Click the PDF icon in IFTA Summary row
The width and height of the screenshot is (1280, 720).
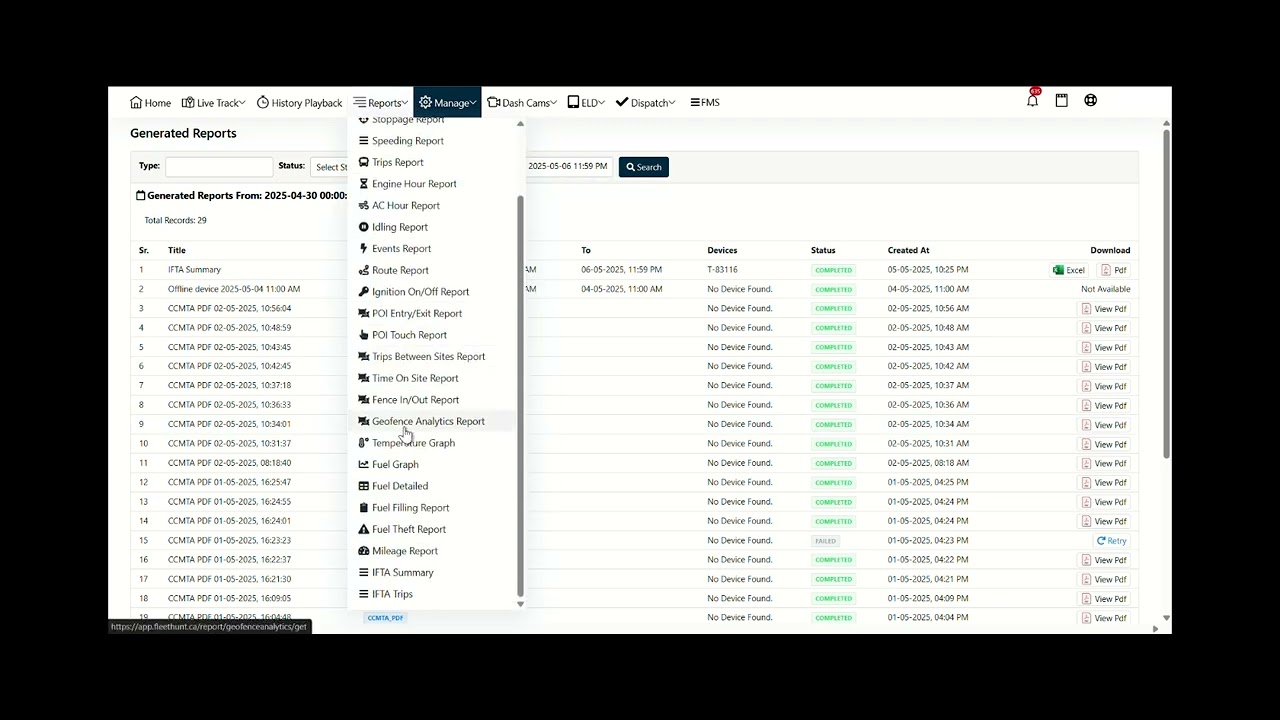(x=1107, y=270)
